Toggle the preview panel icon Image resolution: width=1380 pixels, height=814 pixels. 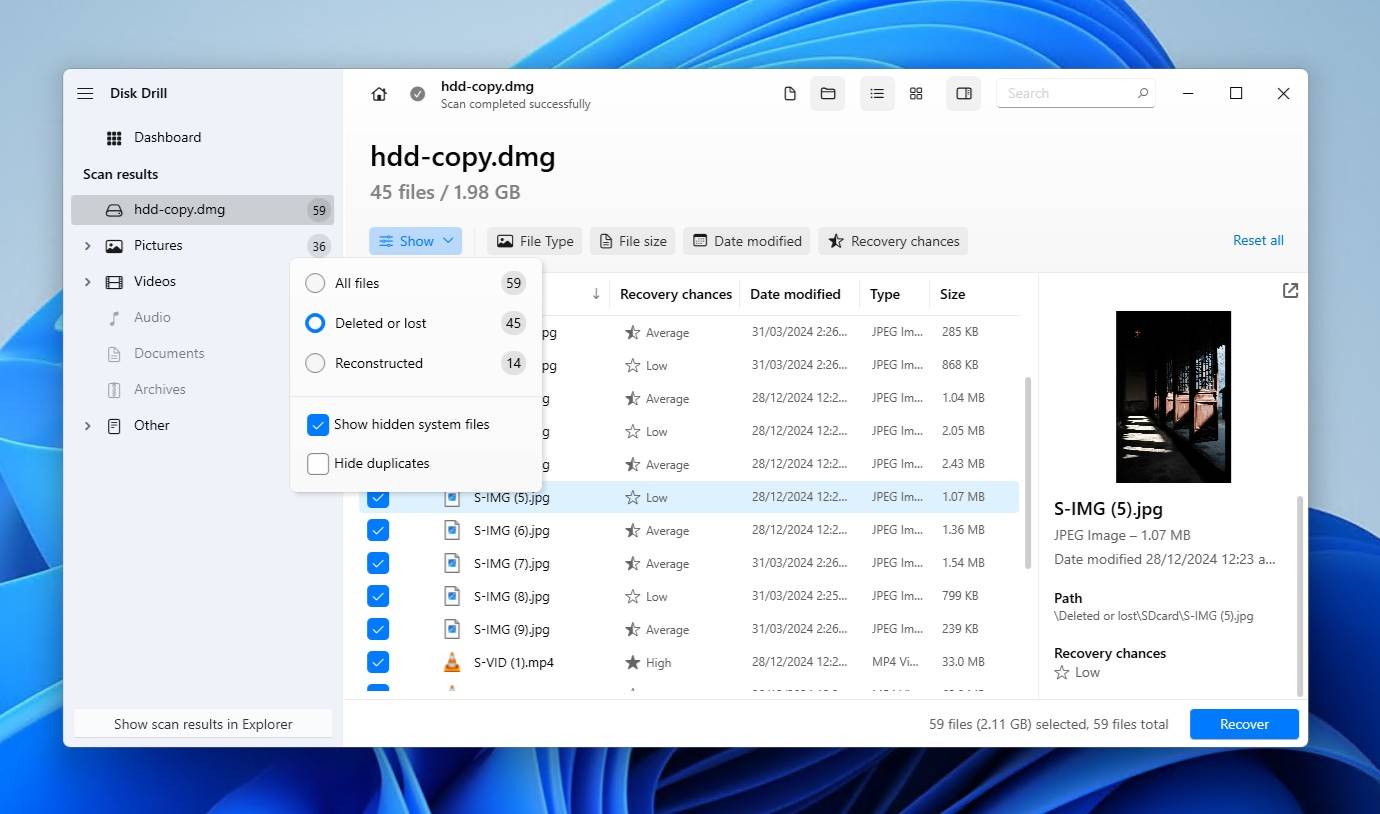[x=964, y=94]
